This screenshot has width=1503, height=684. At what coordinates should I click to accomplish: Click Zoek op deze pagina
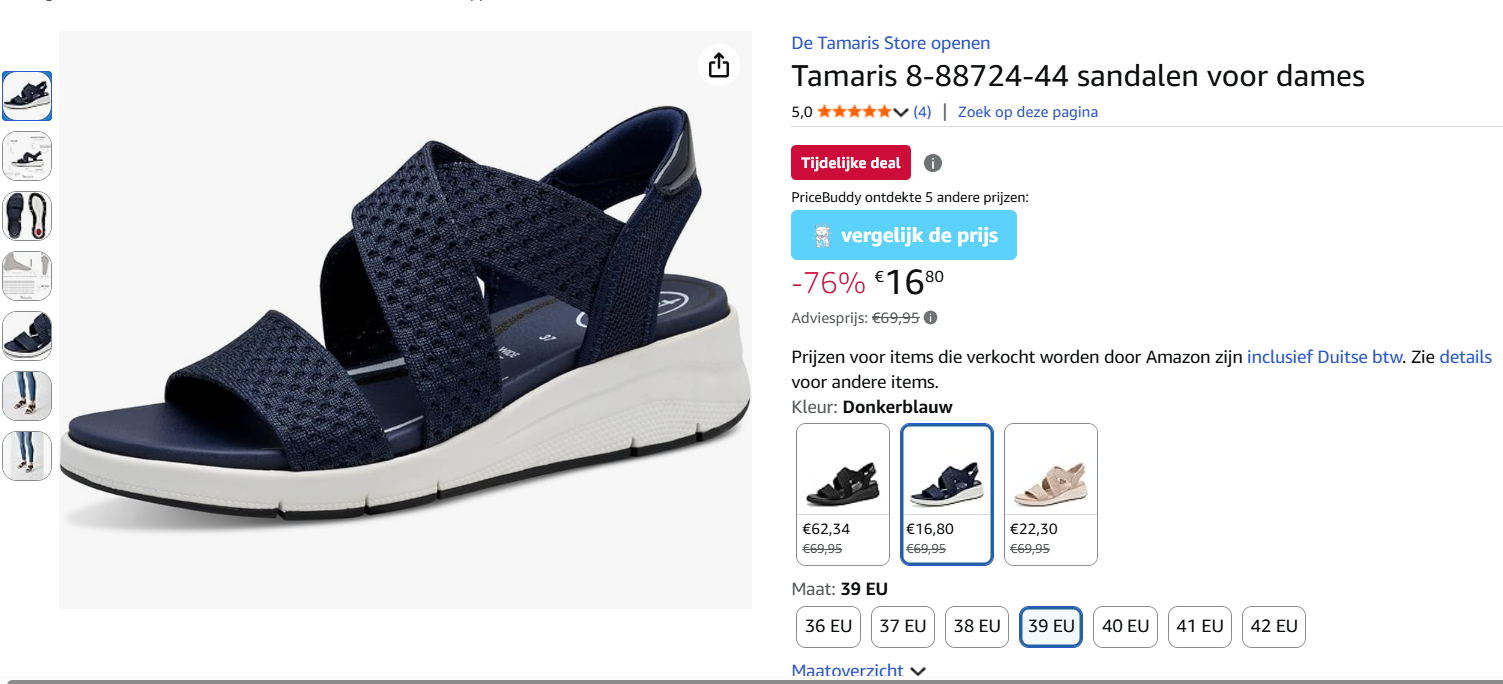[1027, 111]
